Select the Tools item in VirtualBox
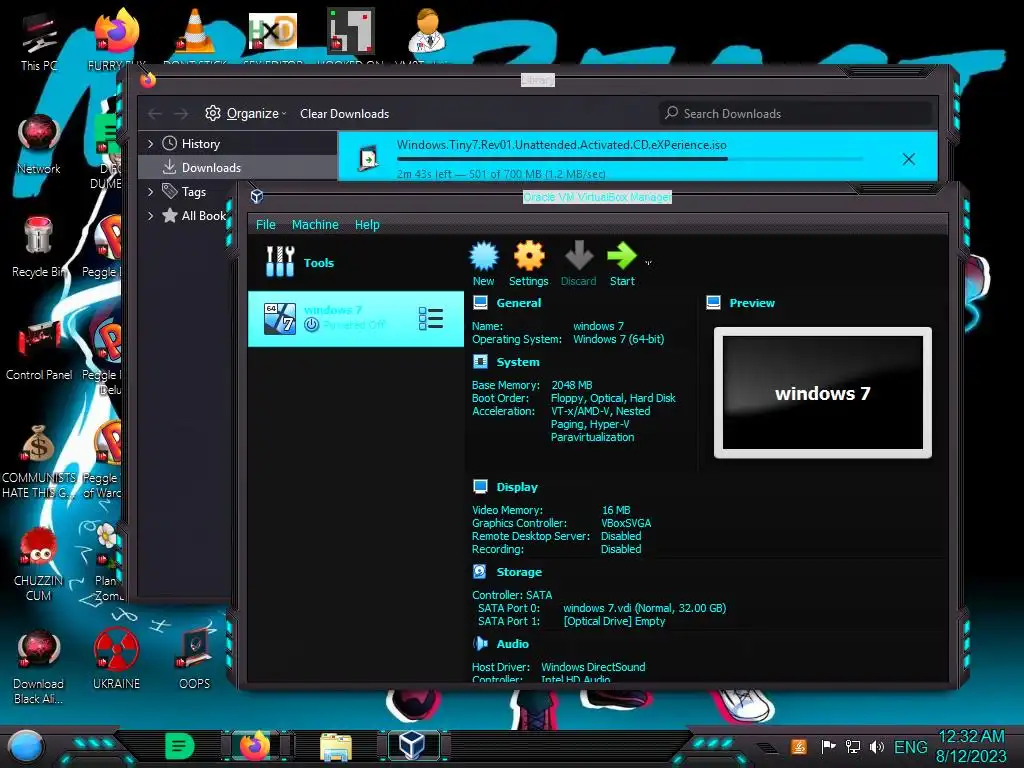Screen dimensions: 1024x768 (356, 263)
